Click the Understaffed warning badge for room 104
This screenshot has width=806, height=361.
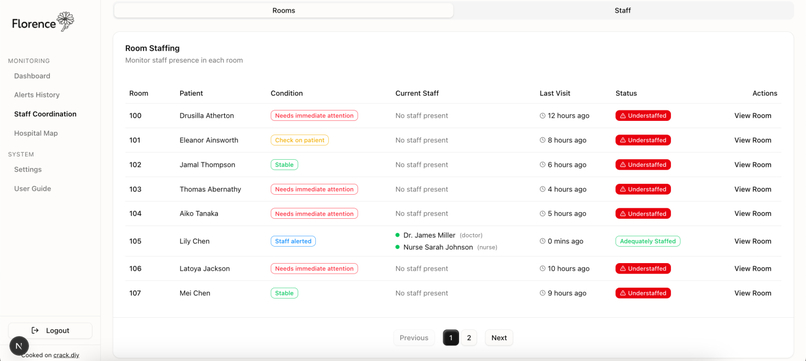643,213
